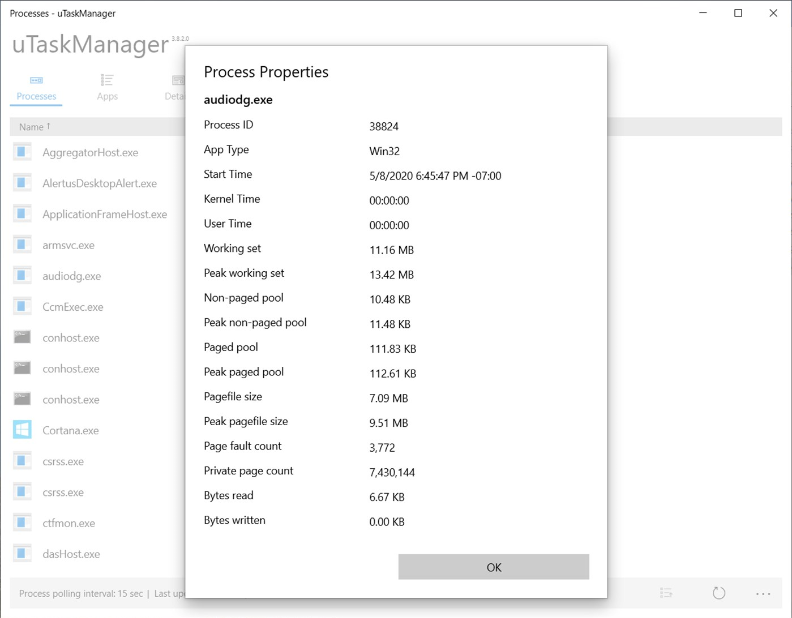Select the AggregatorHost.exe icon
The width and height of the screenshot is (792, 618).
point(22,152)
